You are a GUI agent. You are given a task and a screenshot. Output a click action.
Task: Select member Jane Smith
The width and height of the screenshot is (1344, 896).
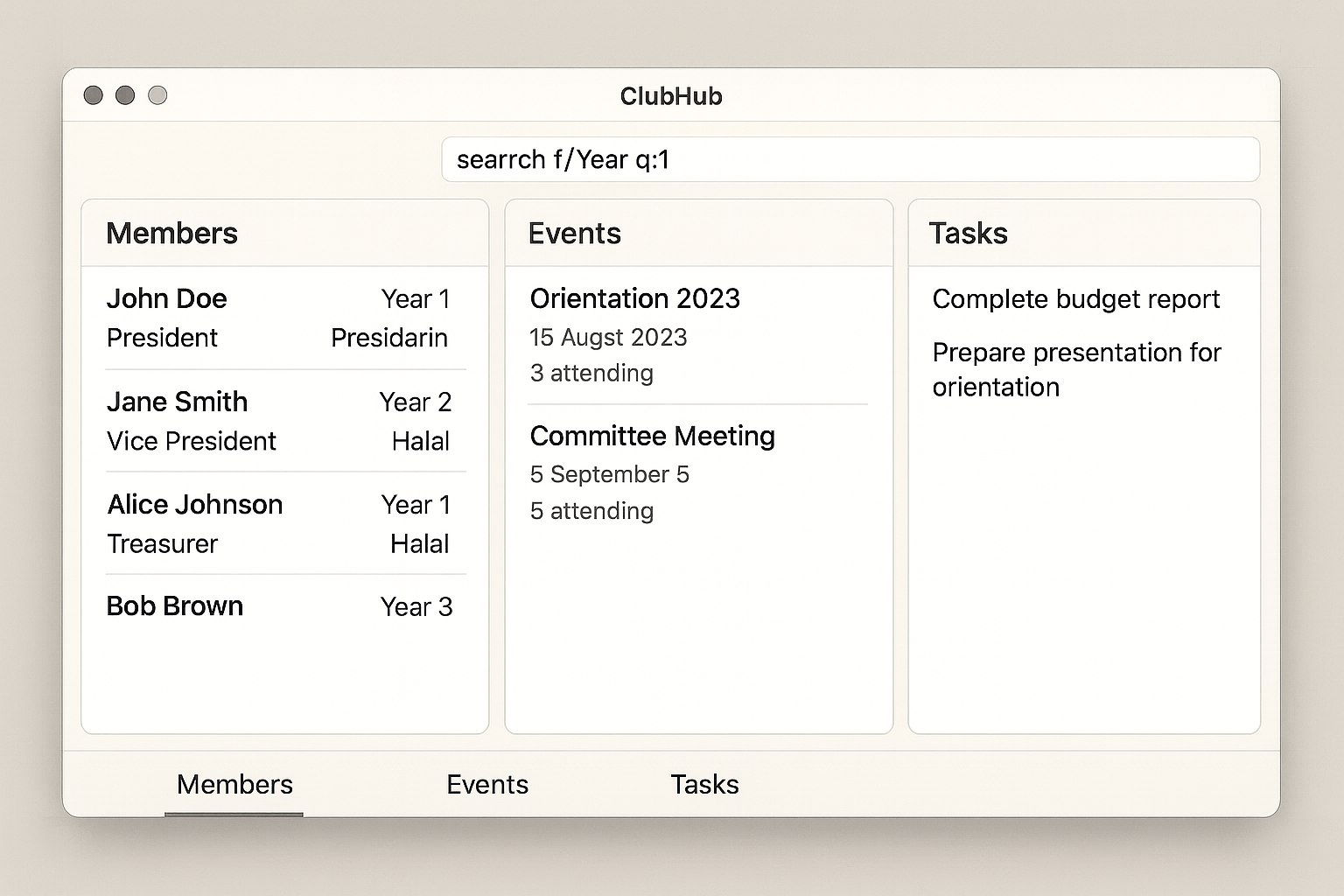click(178, 402)
